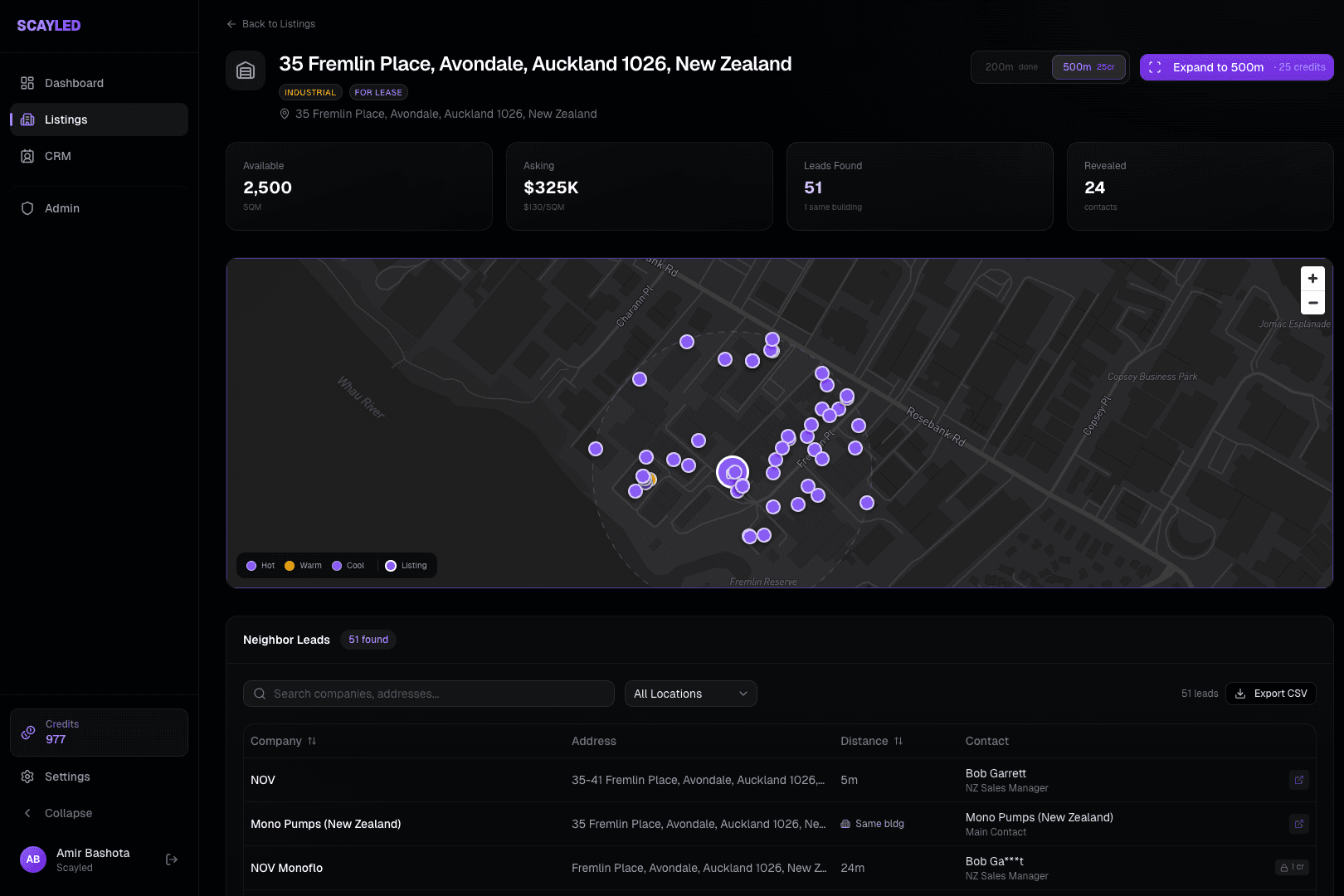Image resolution: width=1344 pixels, height=896 pixels.
Task: Click the purple Hot color dot in the legend
Action: pyautogui.click(x=251, y=565)
